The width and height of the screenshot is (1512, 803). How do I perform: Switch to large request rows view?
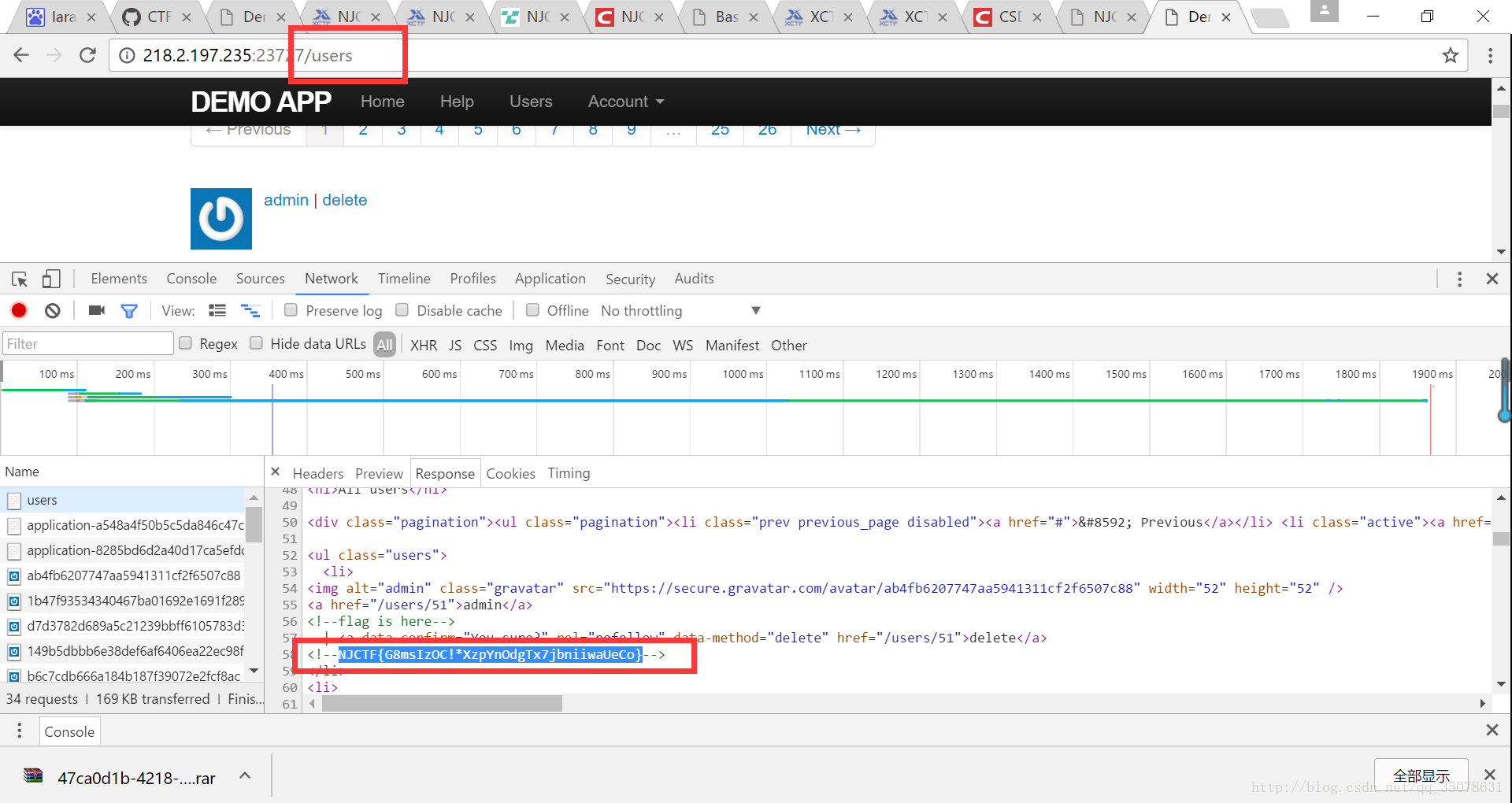217,310
